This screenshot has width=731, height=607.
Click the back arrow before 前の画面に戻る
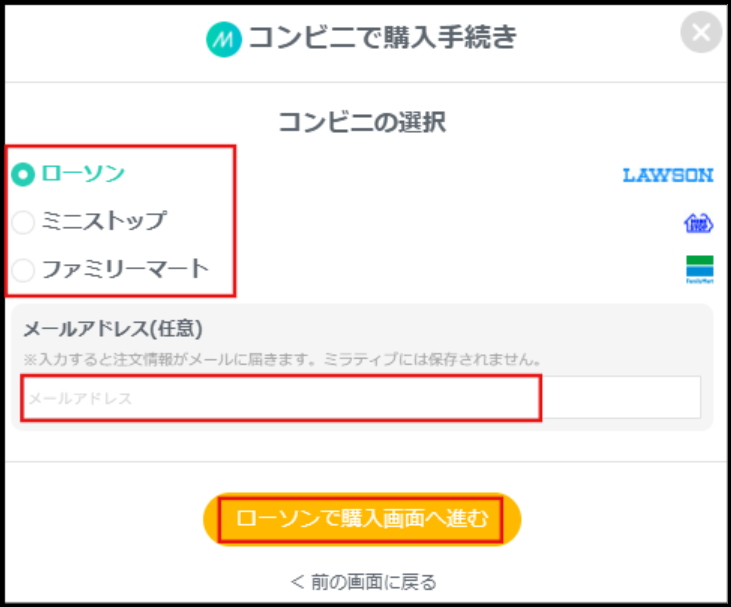(x=296, y=581)
